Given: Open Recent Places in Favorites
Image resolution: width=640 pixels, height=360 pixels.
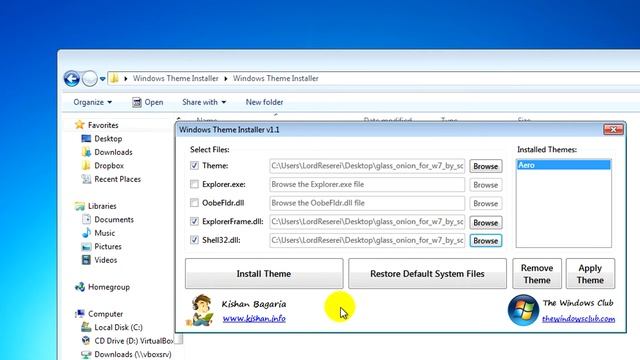Looking at the screenshot, I should coord(118,179).
